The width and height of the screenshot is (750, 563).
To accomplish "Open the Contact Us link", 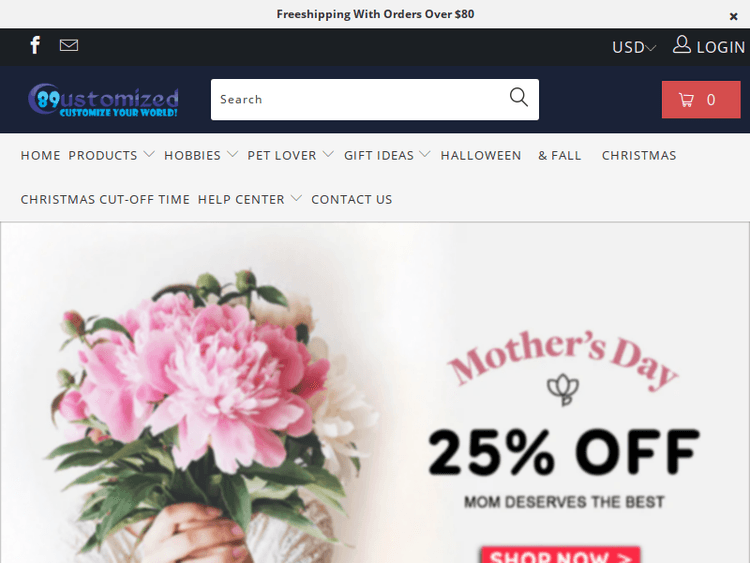I will [352, 199].
